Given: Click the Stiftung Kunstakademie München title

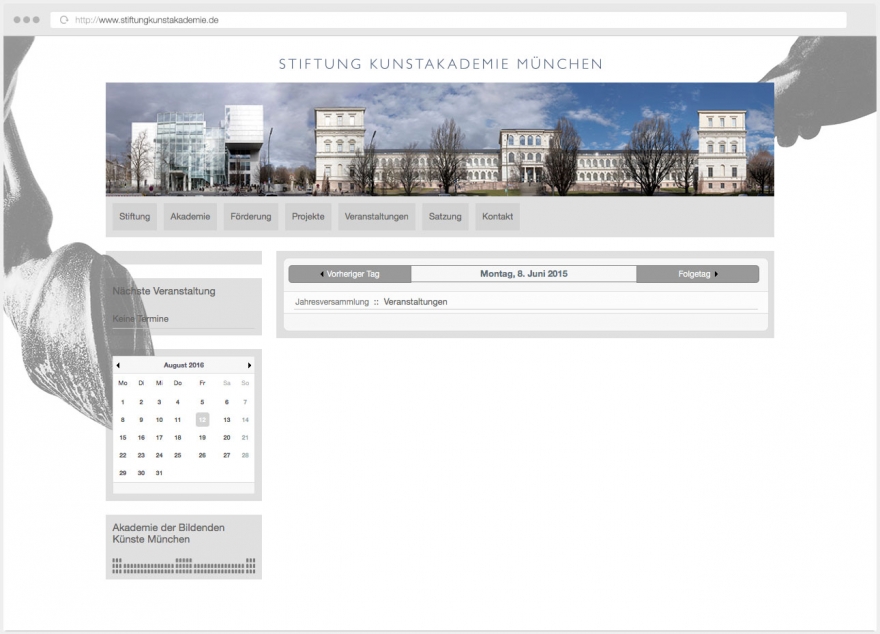Looking at the screenshot, I should pyautogui.click(x=441, y=64).
